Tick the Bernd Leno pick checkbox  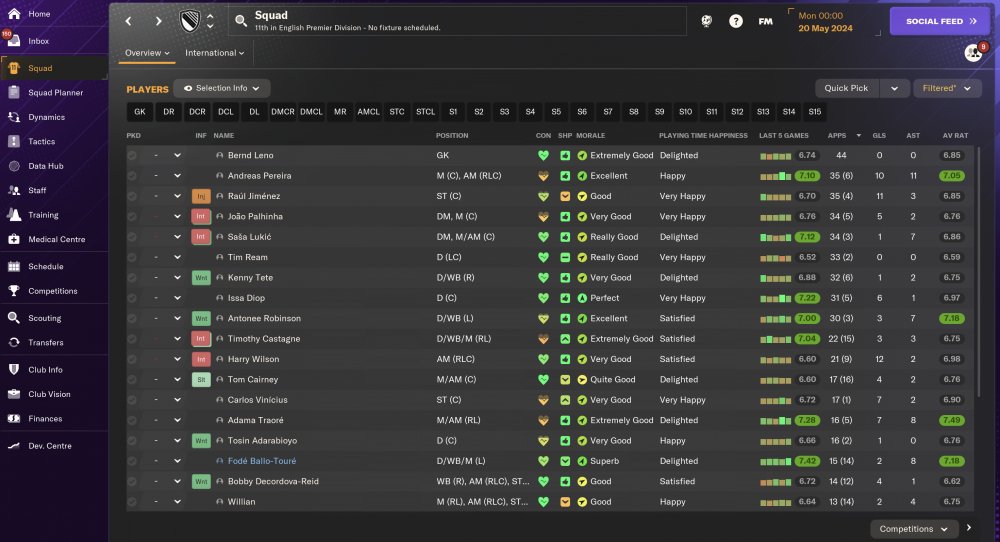tap(132, 156)
